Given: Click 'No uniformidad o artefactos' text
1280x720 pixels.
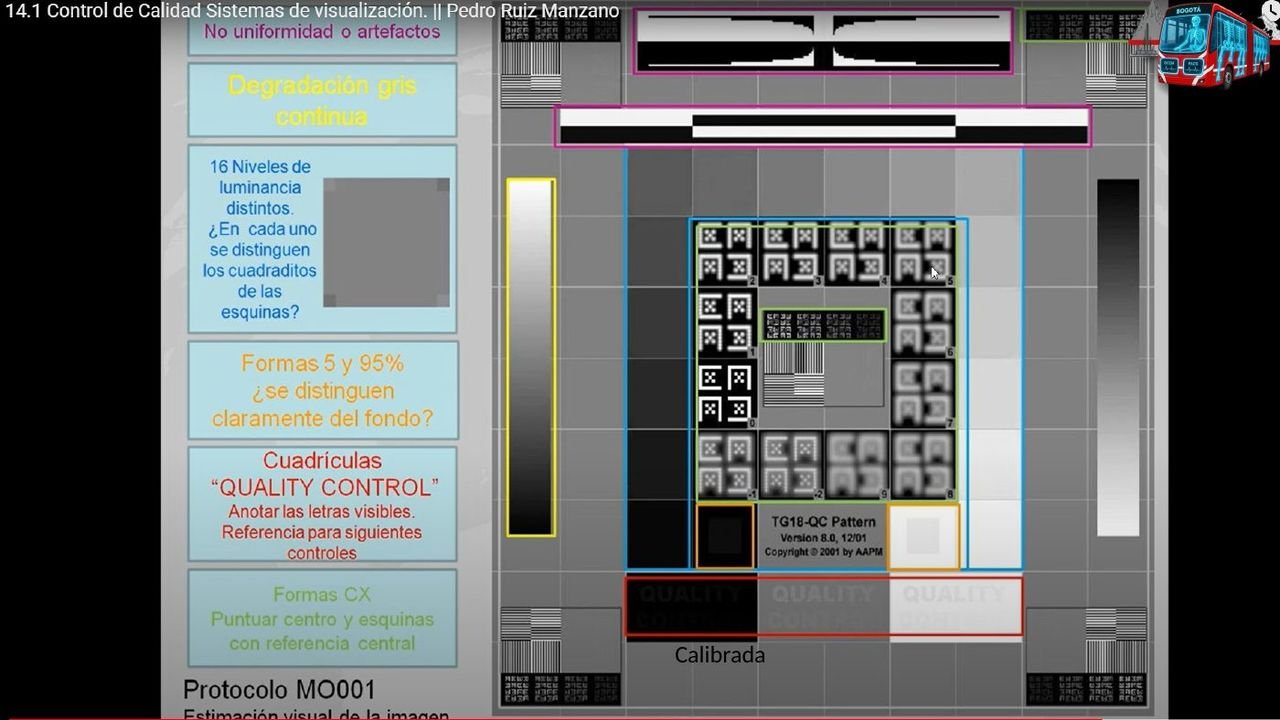Looking at the screenshot, I should click(322, 31).
